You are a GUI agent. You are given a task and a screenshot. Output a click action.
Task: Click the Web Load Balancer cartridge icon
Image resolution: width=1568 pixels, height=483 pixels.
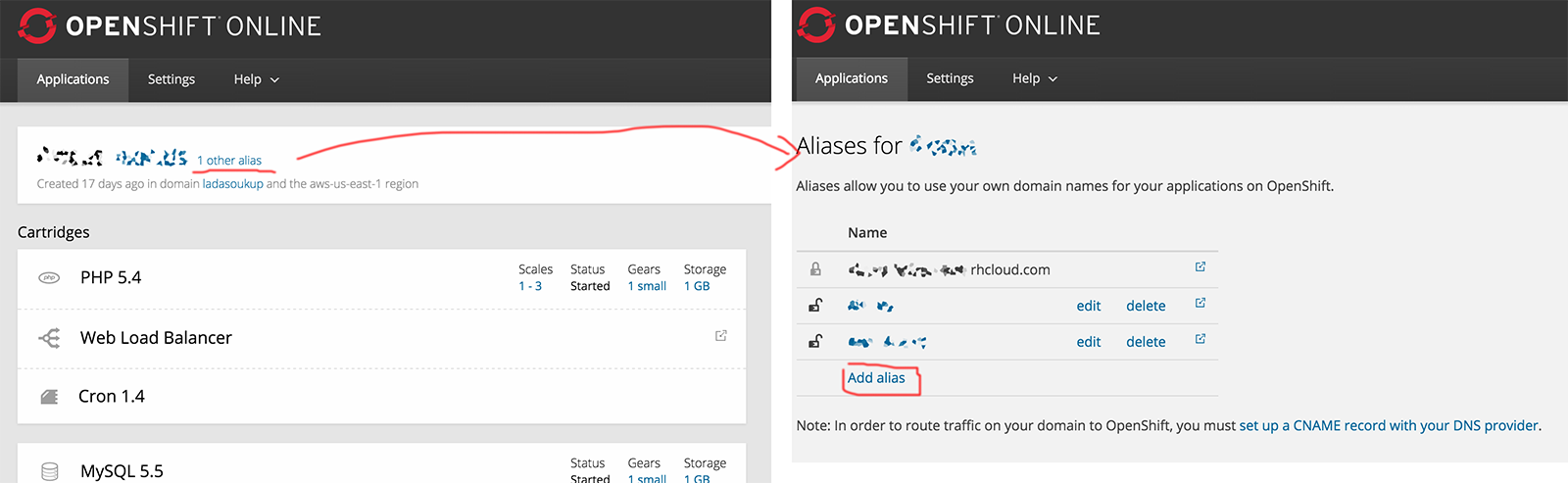tap(49, 338)
